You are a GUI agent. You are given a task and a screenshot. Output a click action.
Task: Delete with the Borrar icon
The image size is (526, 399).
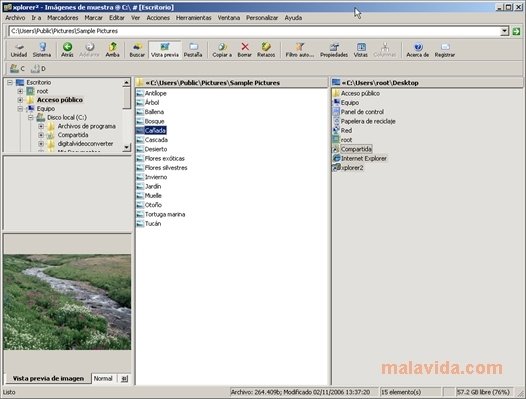coord(245,50)
